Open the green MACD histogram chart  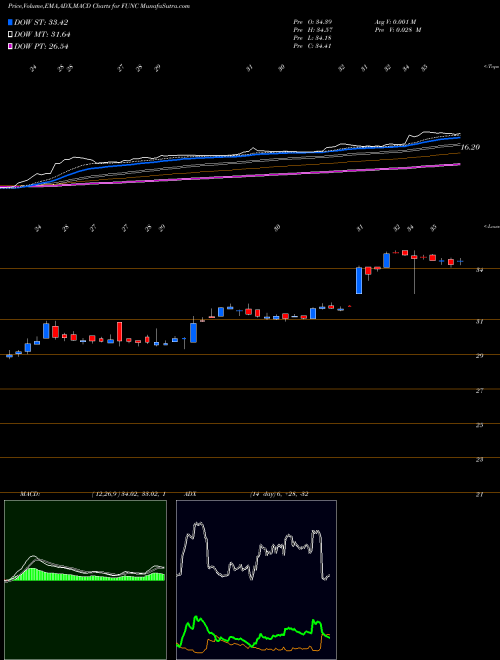pyautogui.click(x=85, y=580)
